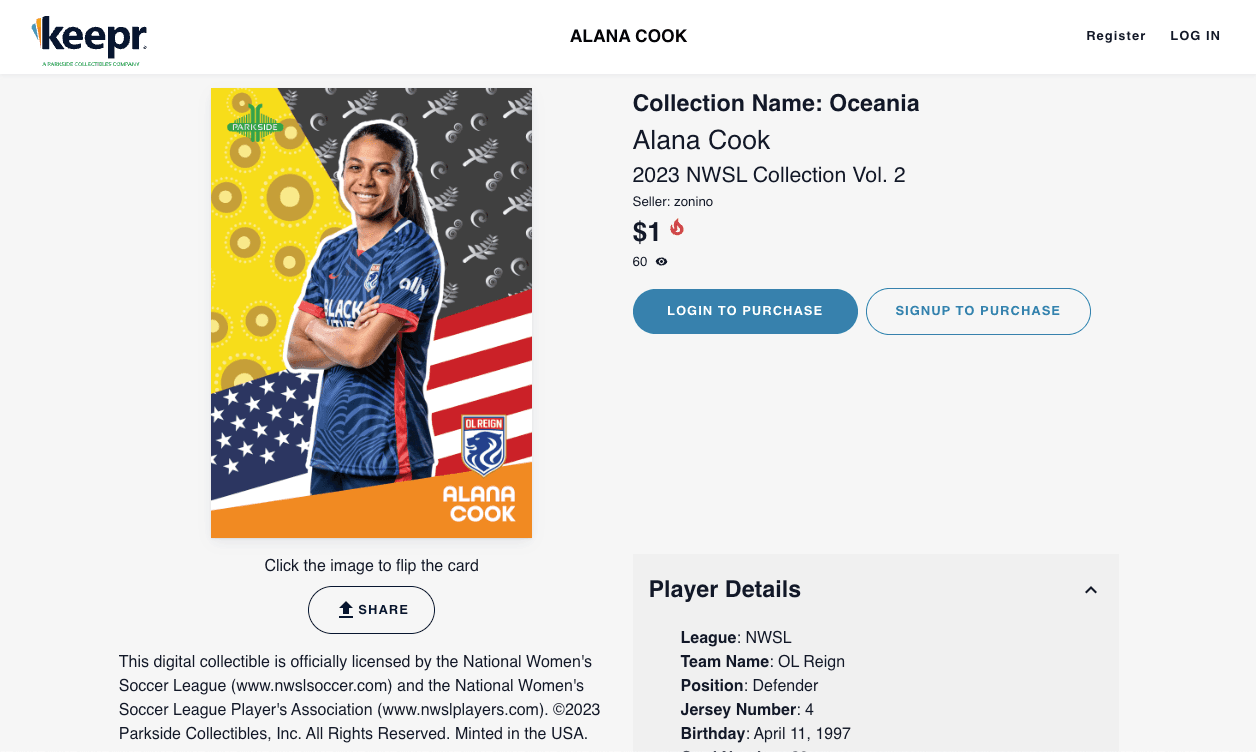Flip the Alana Cook card image
Image resolution: width=1256 pixels, height=752 pixels.
point(371,313)
